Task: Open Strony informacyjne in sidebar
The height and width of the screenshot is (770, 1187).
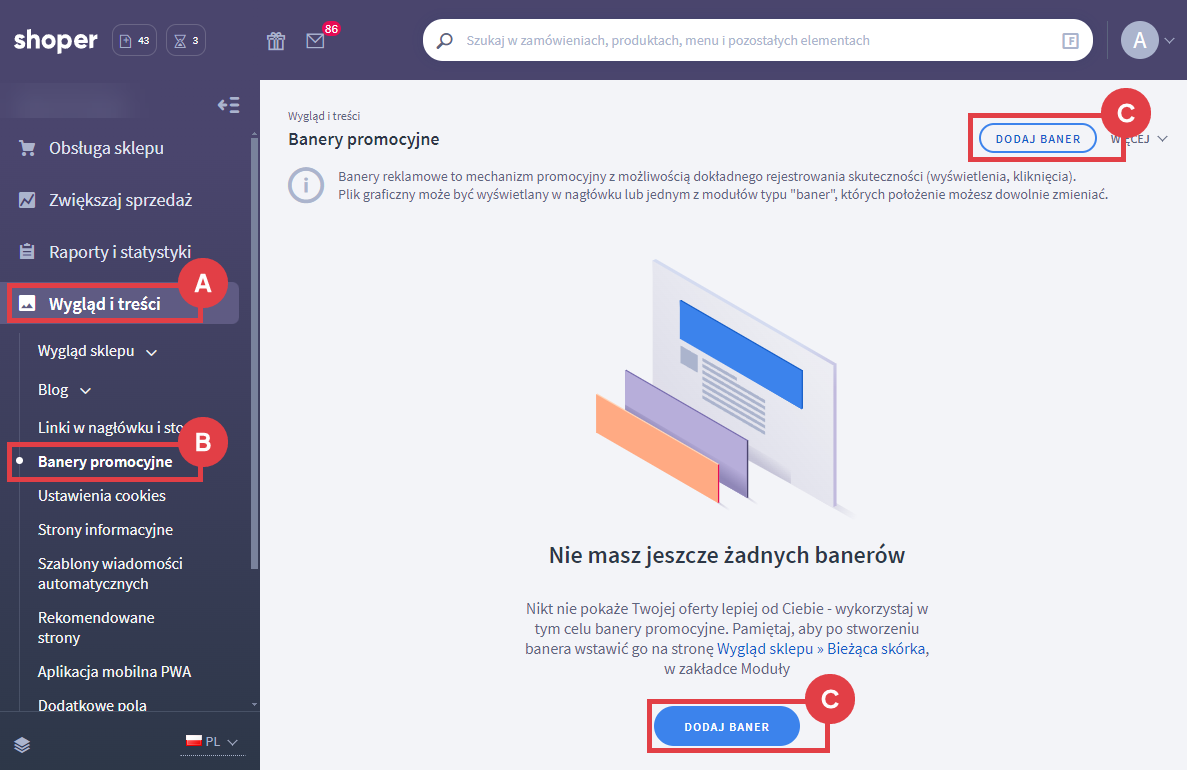Action: [x=105, y=530]
